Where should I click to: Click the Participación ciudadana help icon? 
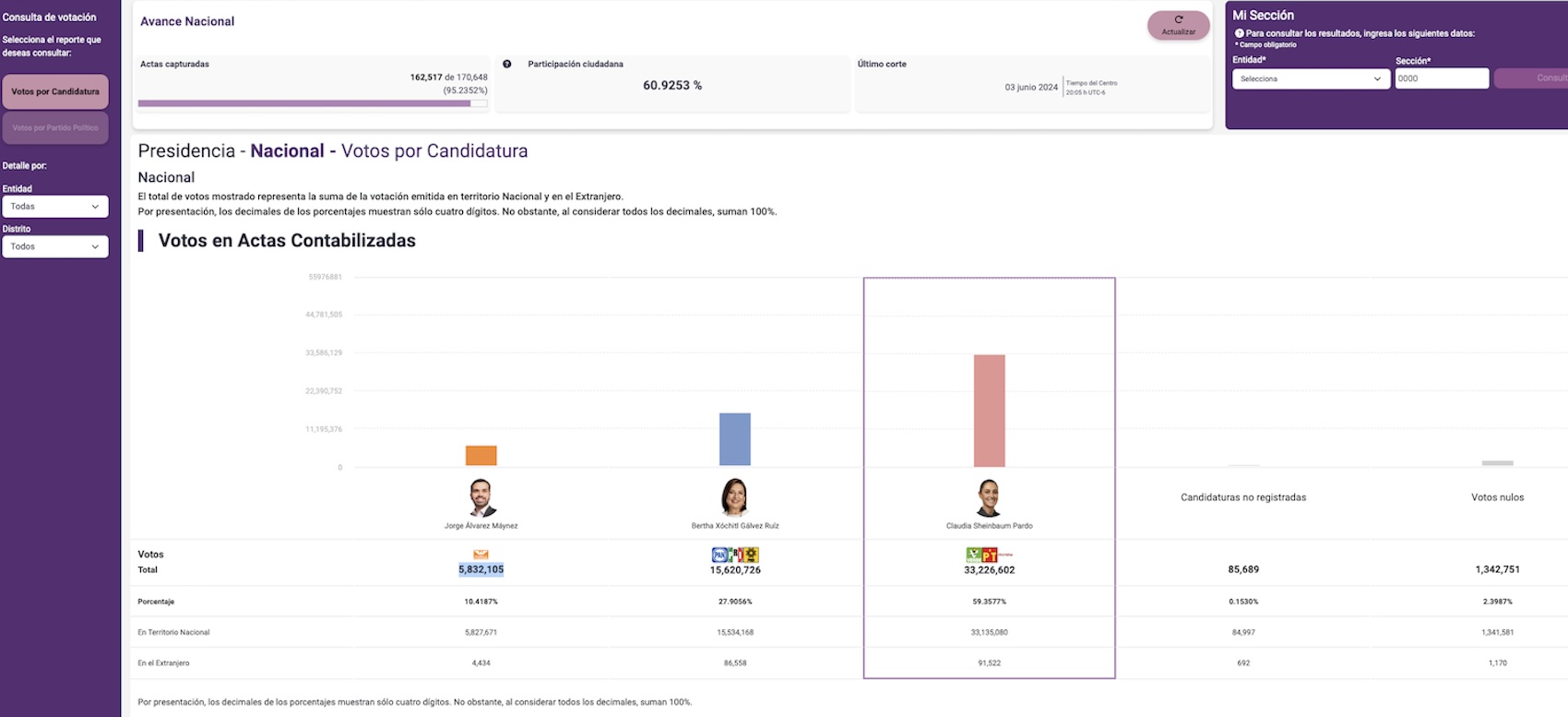tap(507, 65)
